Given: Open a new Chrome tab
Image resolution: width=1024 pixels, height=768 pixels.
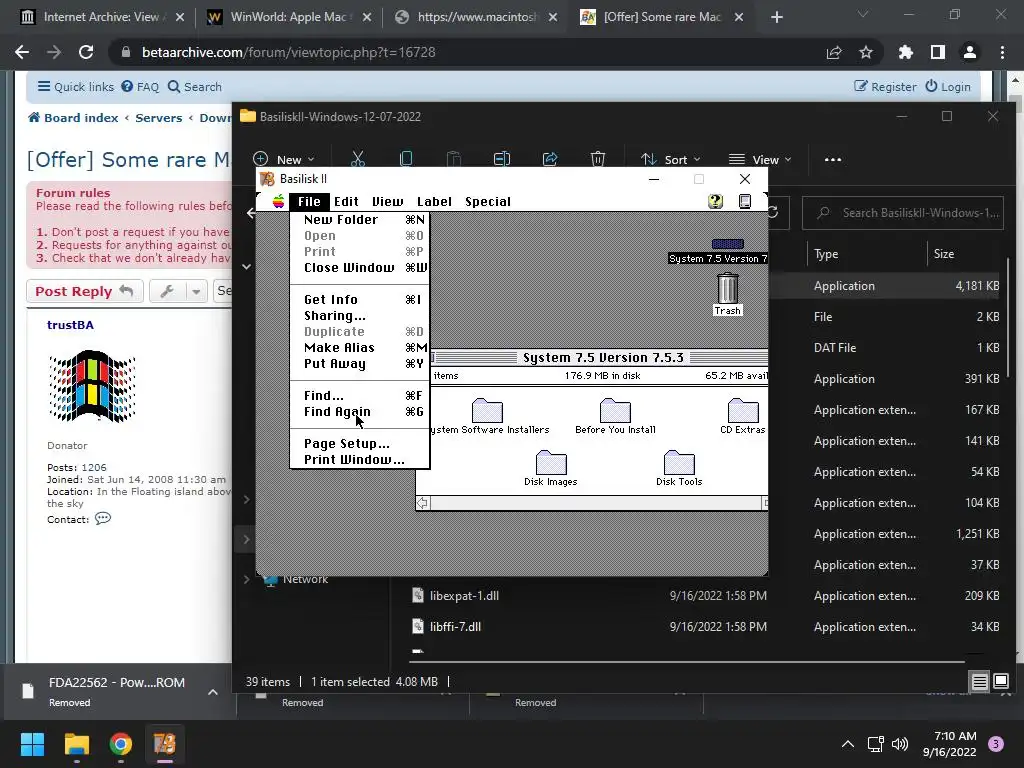Looking at the screenshot, I should (x=776, y=17).
